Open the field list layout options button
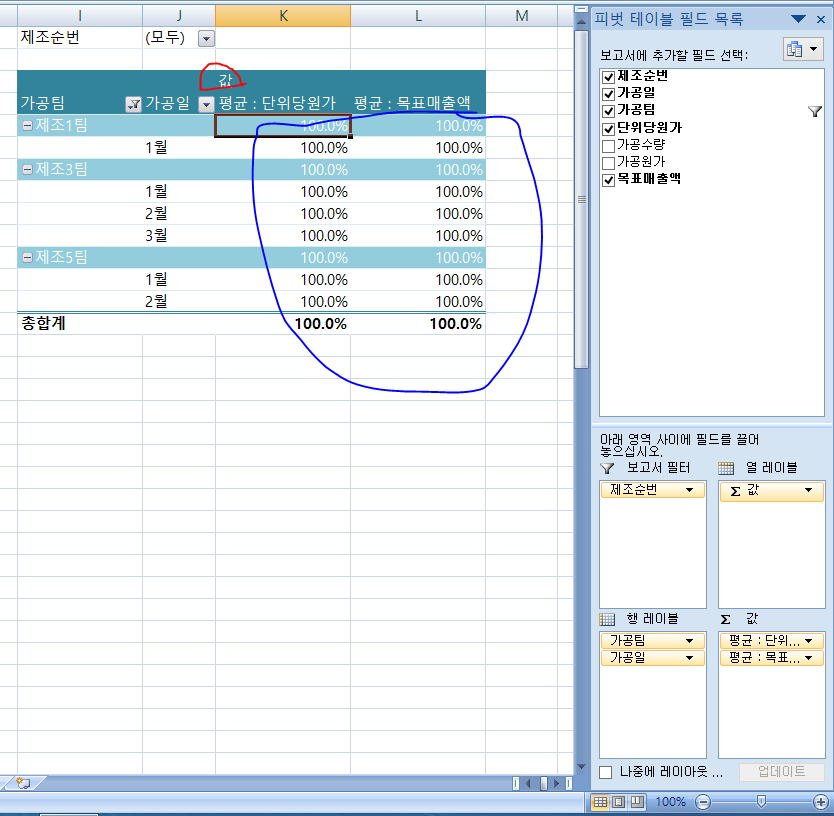Image resolution: width=834 pixels, height=816 pixels. click(x=802, y=49)
